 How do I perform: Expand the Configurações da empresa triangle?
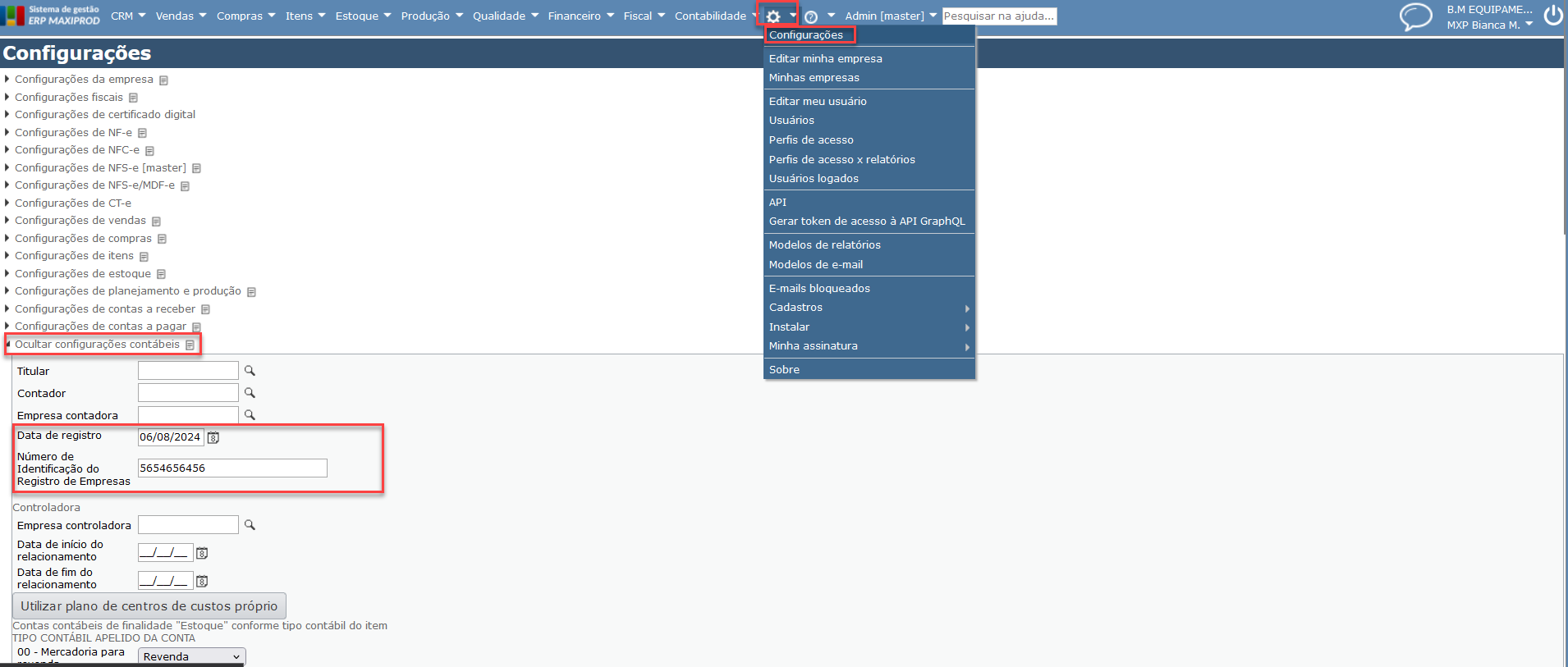click(x=7, y=79)
